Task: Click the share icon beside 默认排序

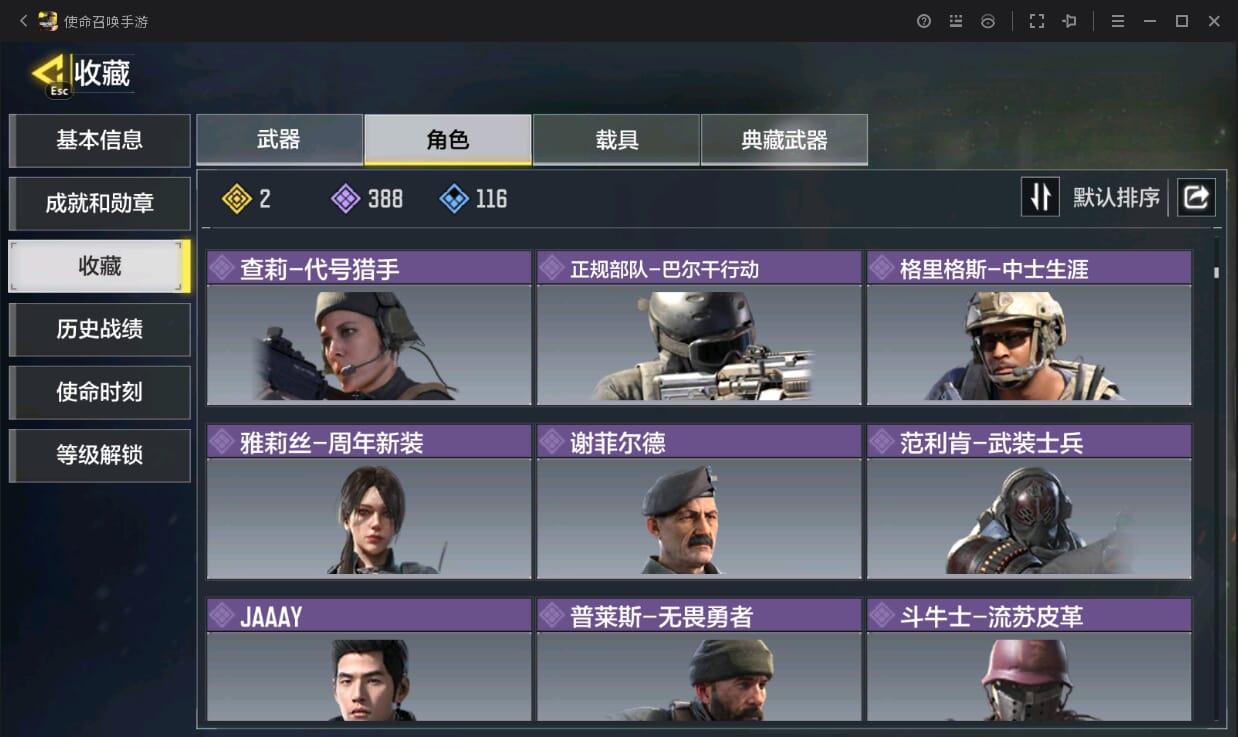Action: click(x=1196, y=197)
